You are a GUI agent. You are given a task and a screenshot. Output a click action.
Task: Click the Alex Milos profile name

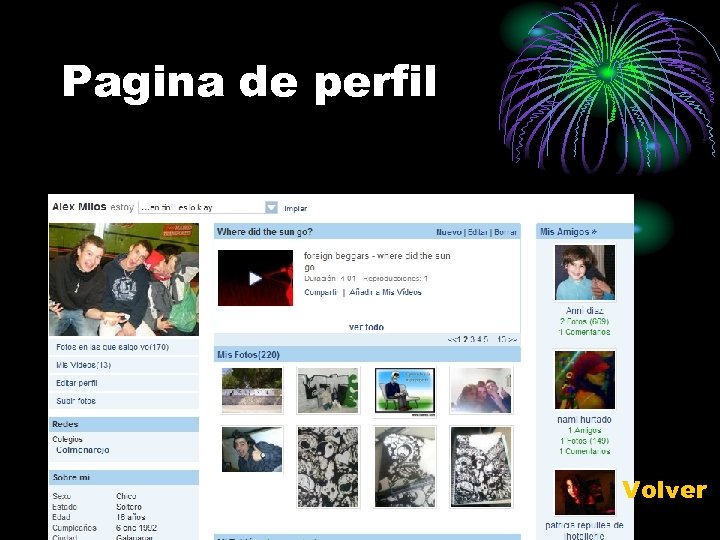(79, 207)
